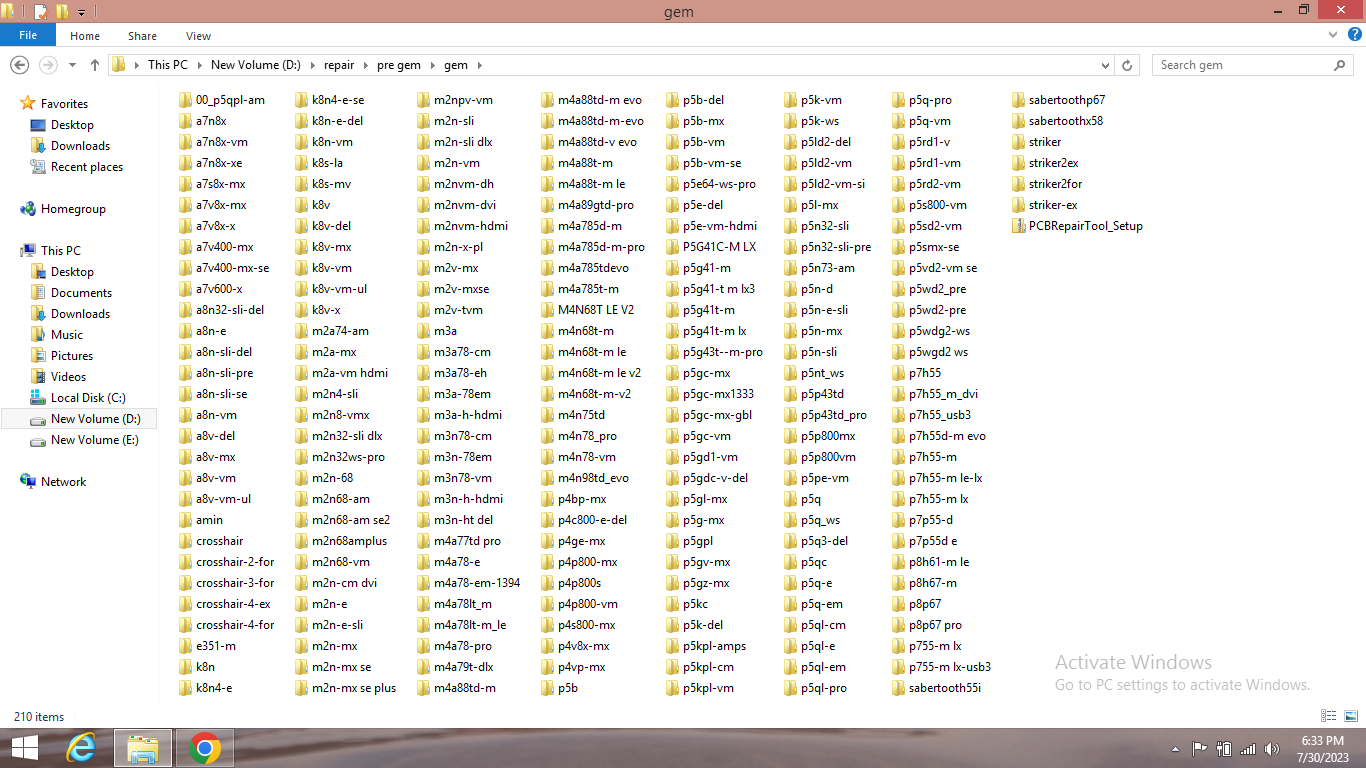Screen dimensions: 1366x768
Task: Expand the ribbon with the chevron
Action: (x=1335, y=35)
